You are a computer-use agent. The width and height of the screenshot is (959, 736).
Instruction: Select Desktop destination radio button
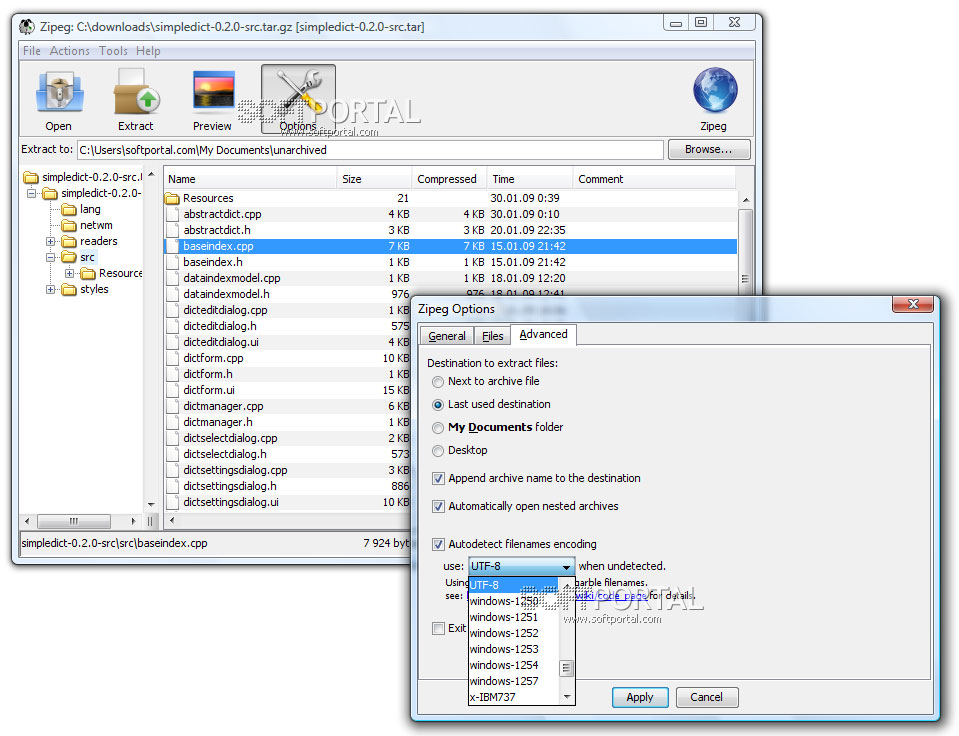[x=438, y=451]
